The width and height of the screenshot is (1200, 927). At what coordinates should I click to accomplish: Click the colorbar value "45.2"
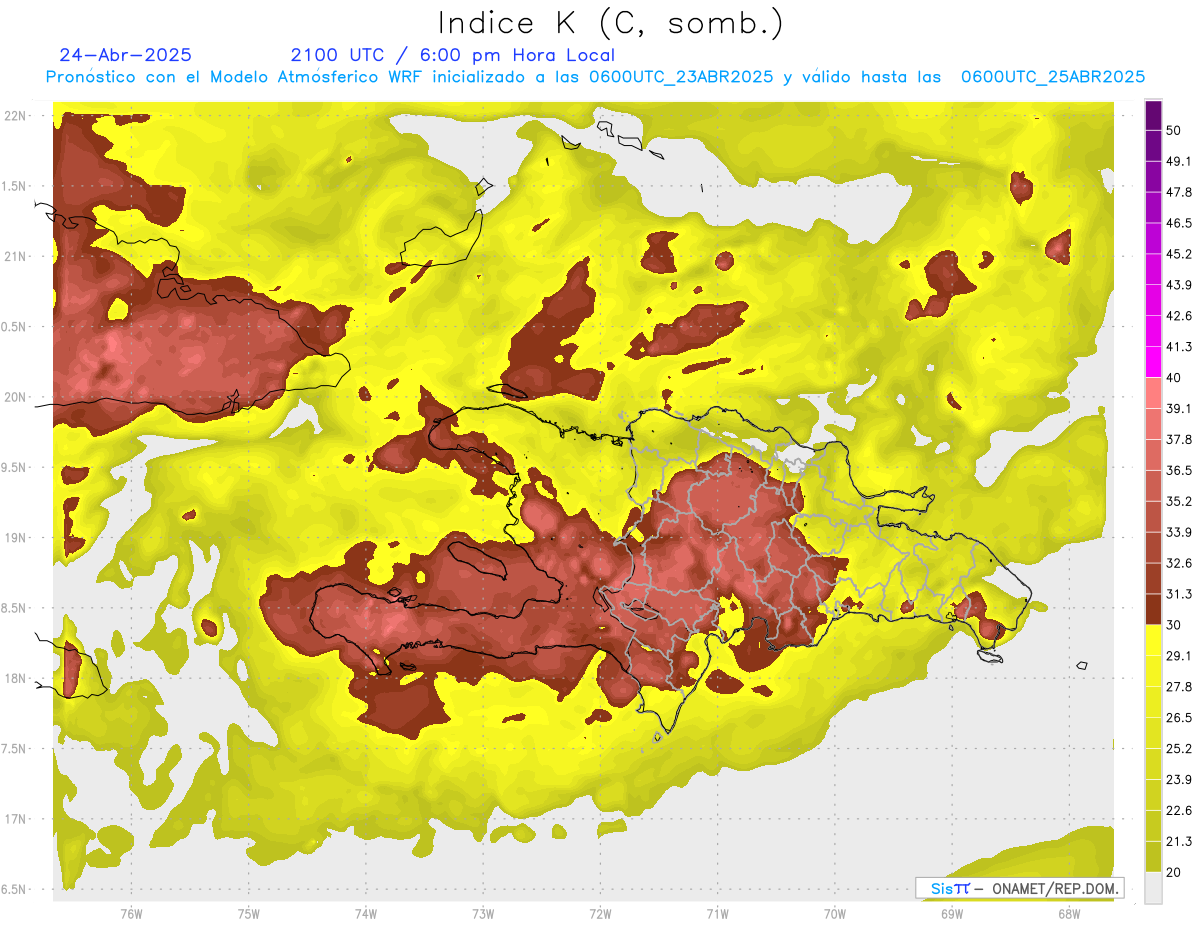[1178, 254]
